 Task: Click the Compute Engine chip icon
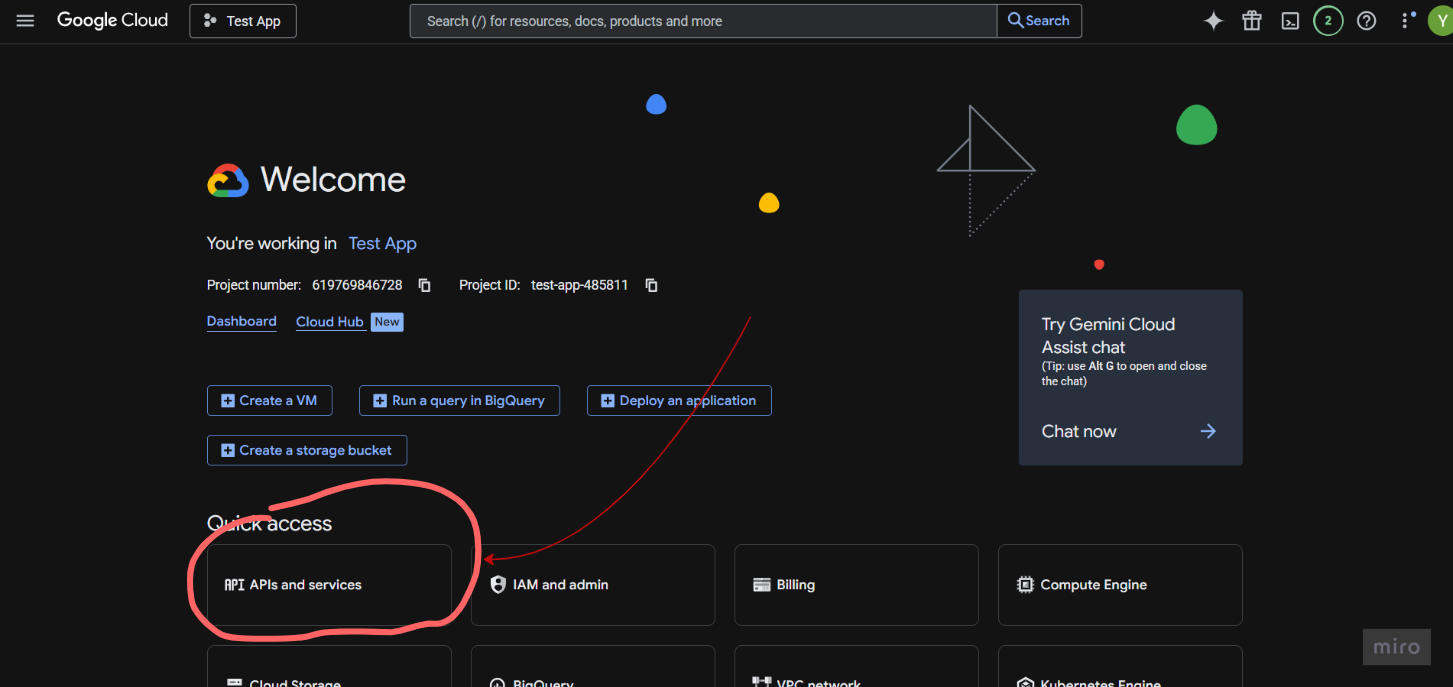coord(1025,585)
